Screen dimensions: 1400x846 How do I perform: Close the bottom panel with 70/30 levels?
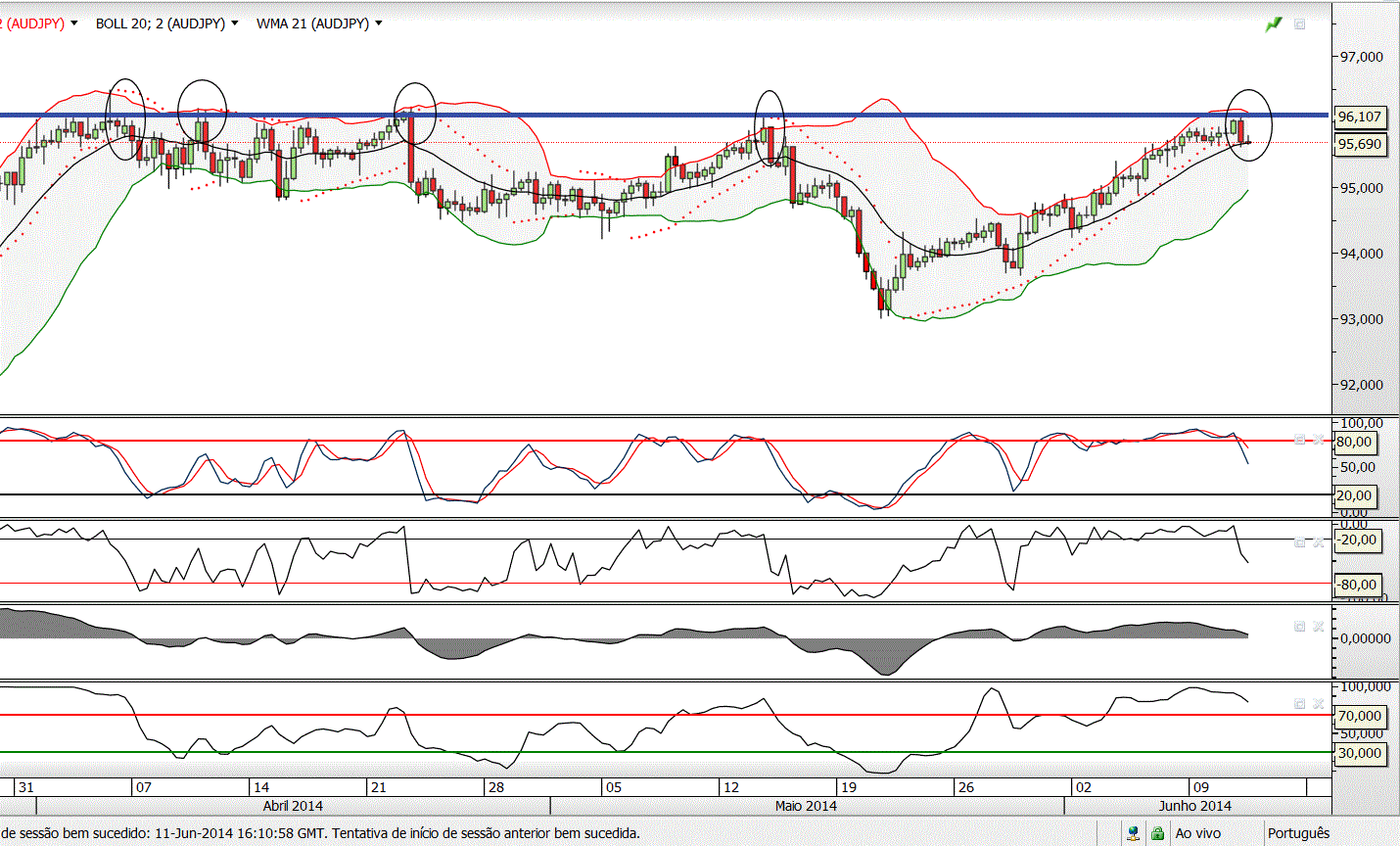tap(1318, 703)
